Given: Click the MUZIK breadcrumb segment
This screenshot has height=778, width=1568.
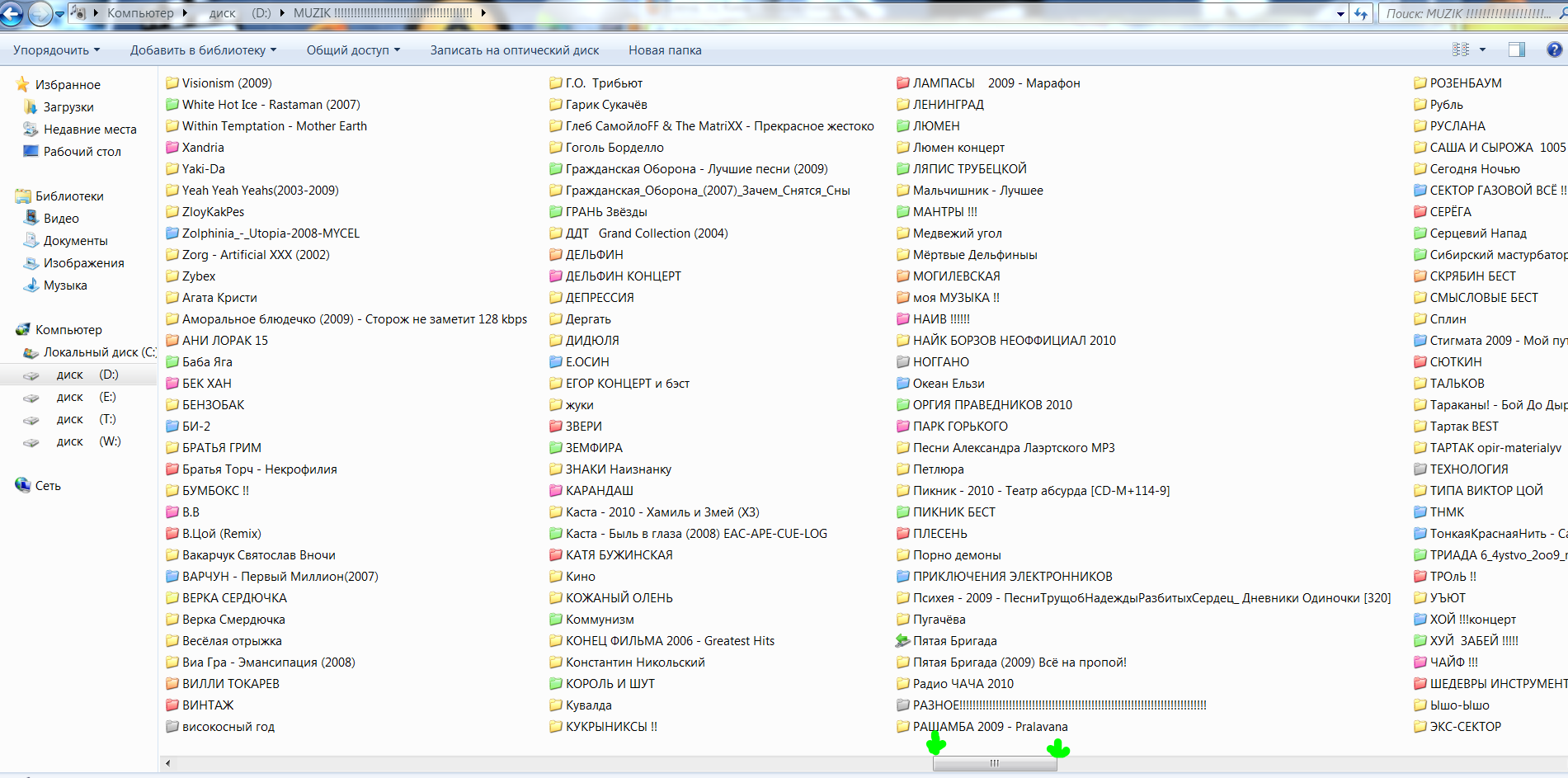Looking at the screenshot, I should 383,13.
